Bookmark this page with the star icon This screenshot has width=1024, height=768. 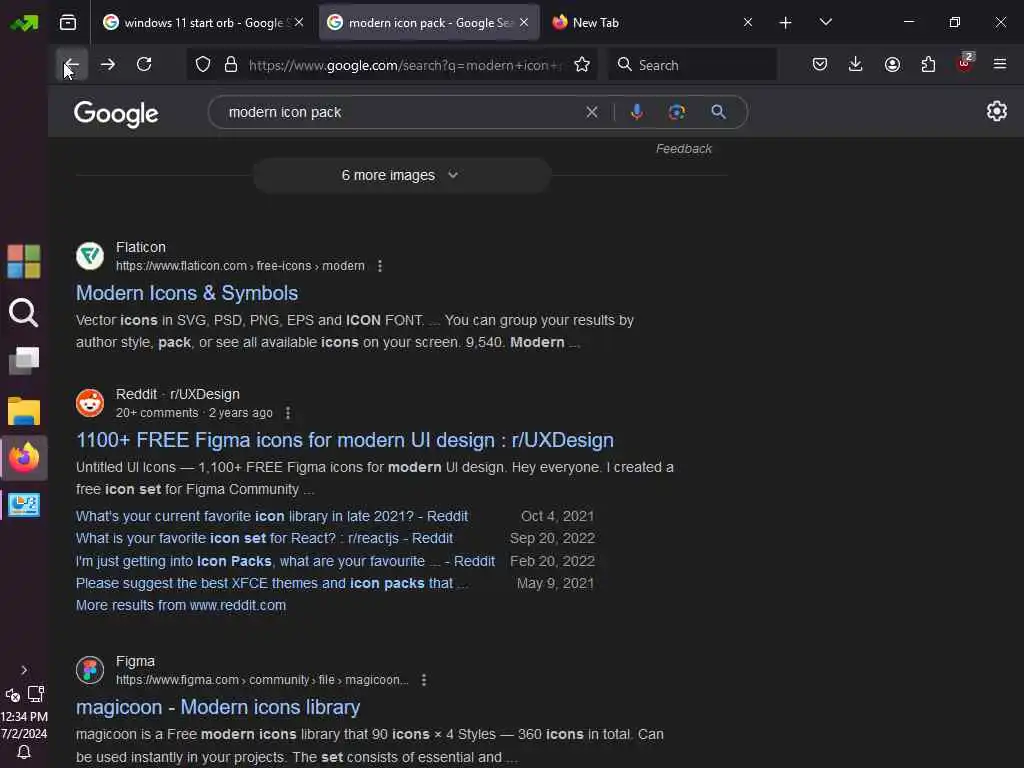coord(582,65)
